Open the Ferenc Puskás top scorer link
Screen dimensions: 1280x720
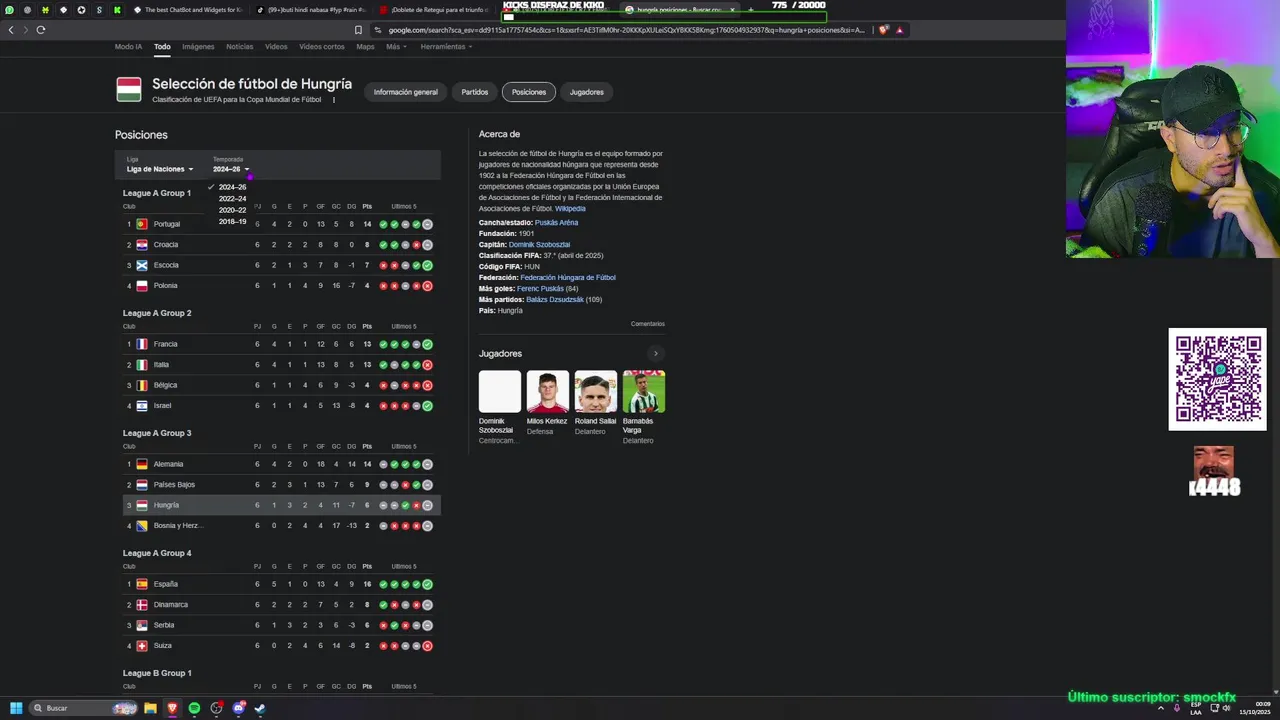[x=540, y=289]
